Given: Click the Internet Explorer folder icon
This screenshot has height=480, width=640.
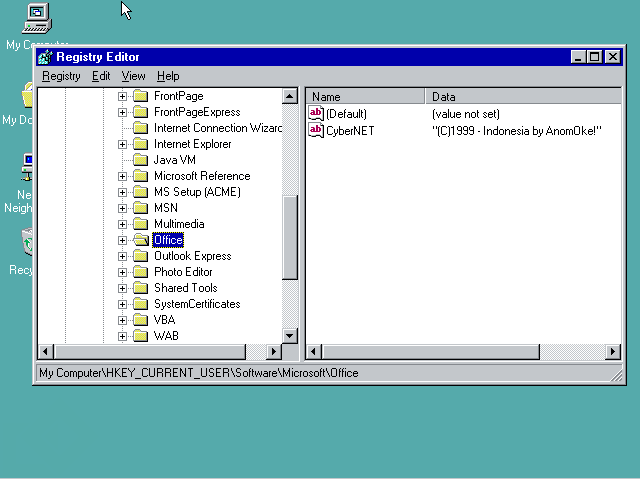Looking at the screenshot, I should (x=140, y=144).
